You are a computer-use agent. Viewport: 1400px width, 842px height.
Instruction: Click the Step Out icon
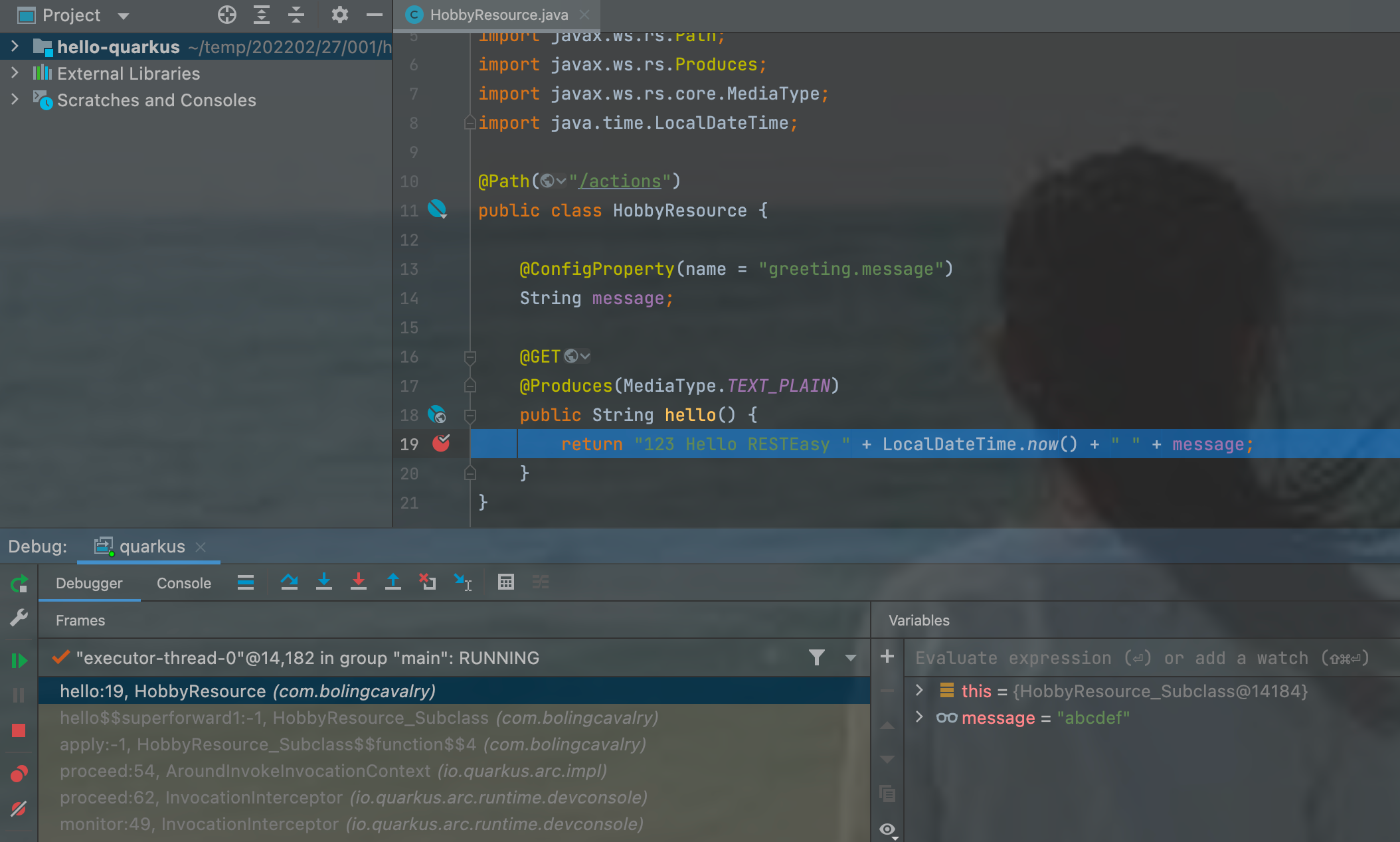point(393,582)
